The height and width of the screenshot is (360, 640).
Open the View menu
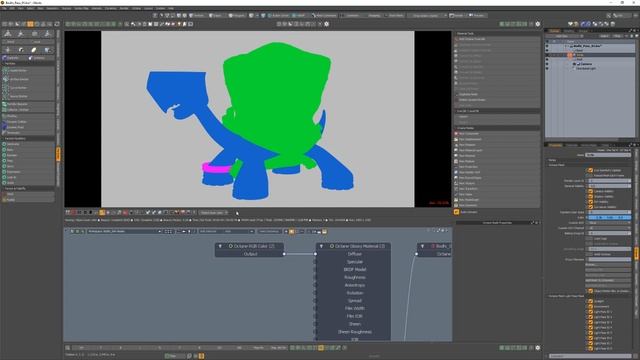click(20, 8)
